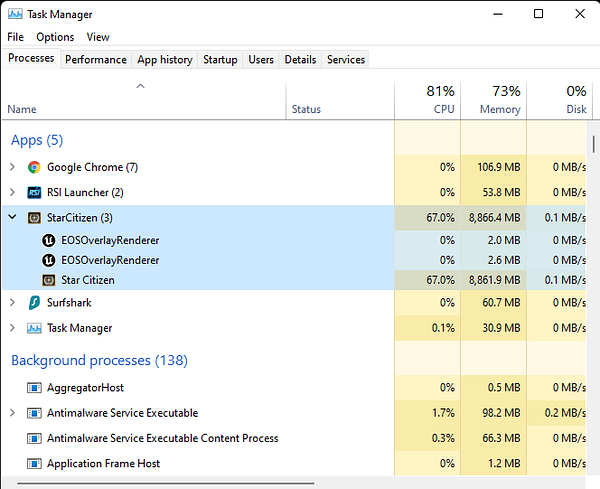Expand the Antimalware Service Executable group
The height and width of the screenshot is (489, 600).
tap(12, 412)
